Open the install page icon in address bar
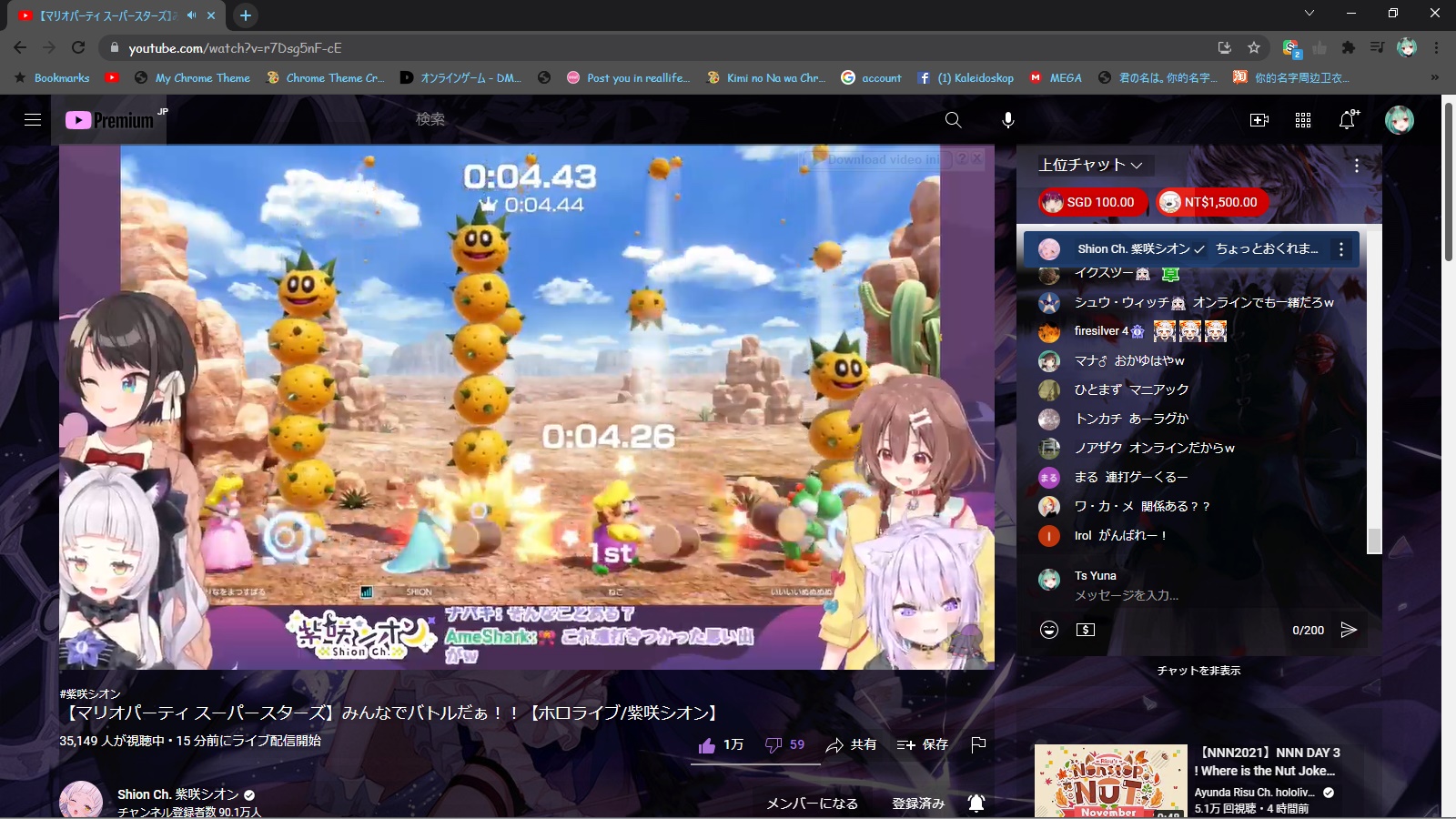The image size is (1456, 819). coord(1225,47)
